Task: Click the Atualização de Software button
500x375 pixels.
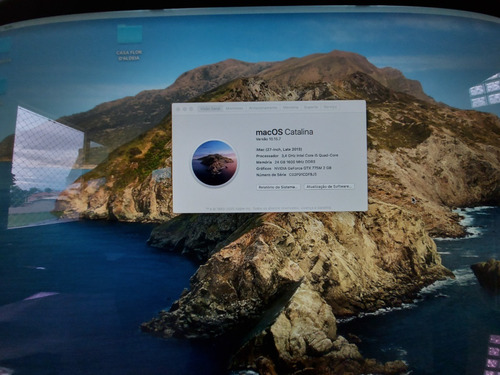Action: pos(329,187)
